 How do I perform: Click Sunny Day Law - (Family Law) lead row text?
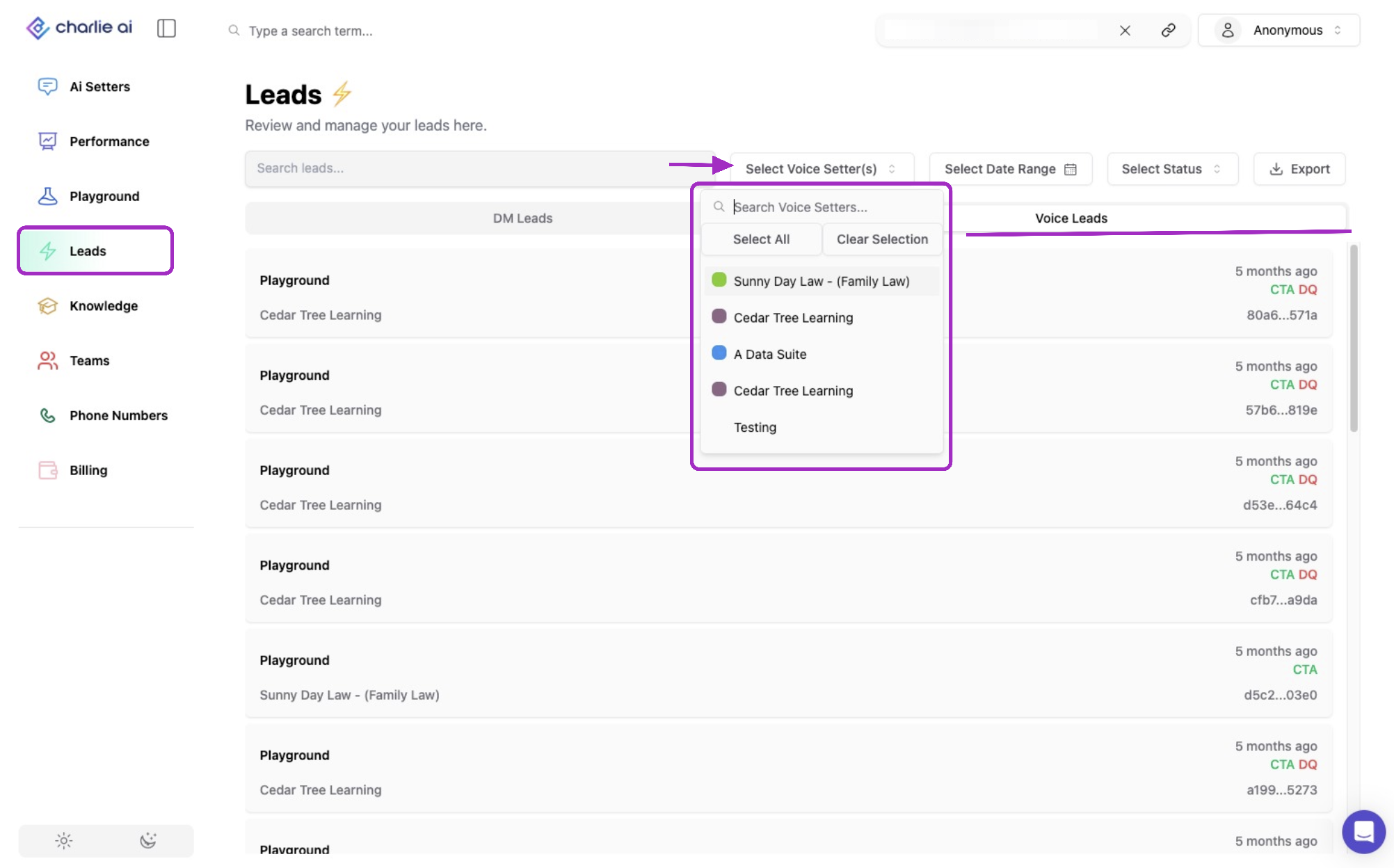pos(349,695)
